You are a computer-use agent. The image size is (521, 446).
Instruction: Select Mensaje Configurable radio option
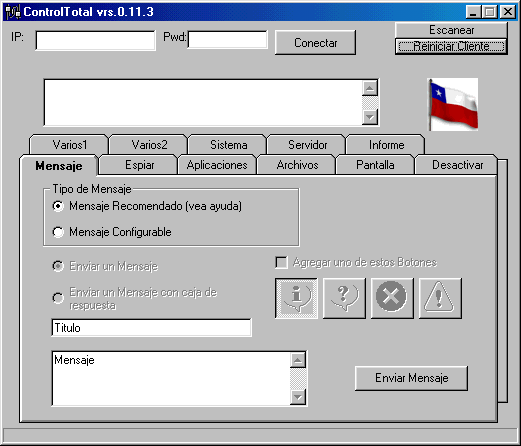tap(58, 232)
